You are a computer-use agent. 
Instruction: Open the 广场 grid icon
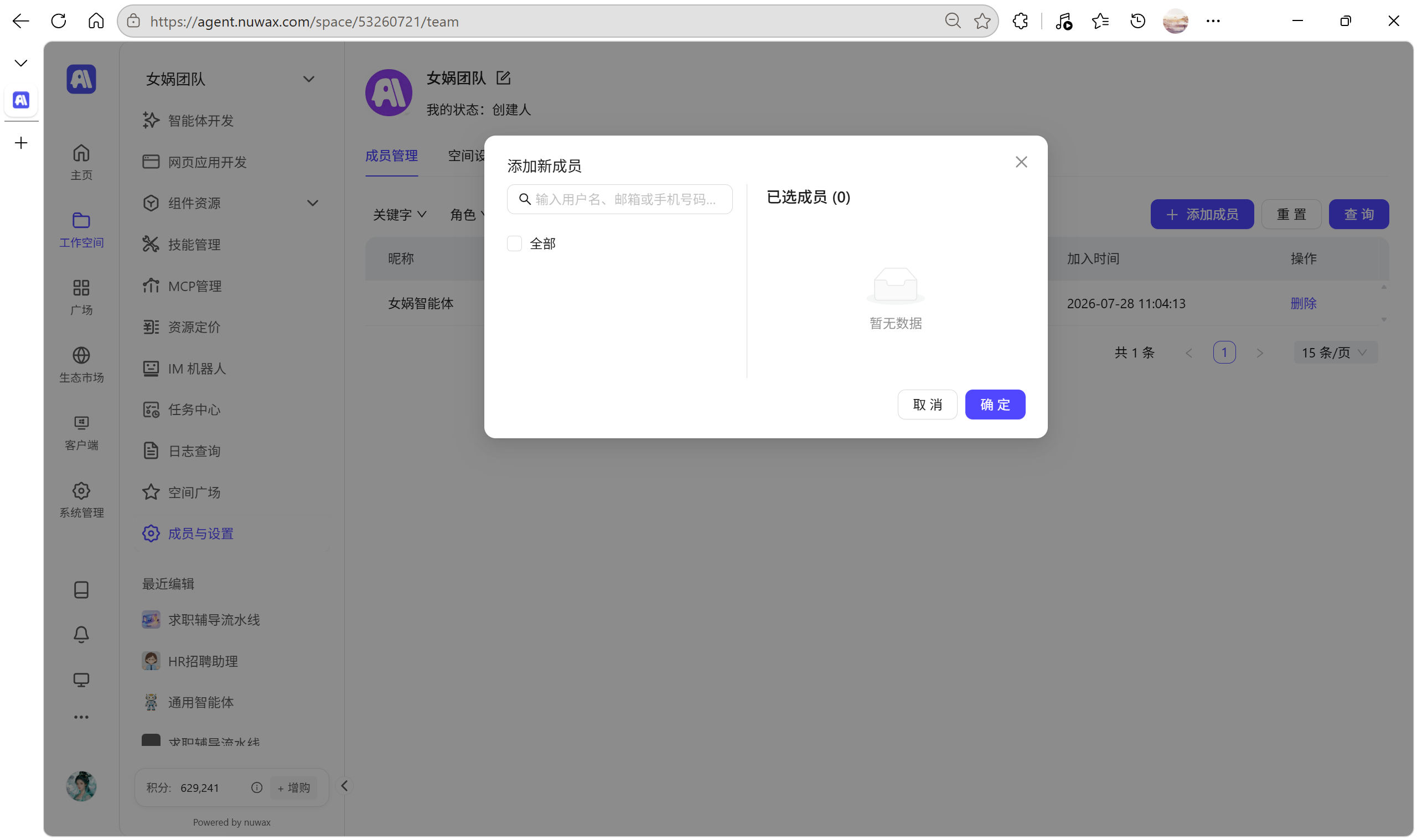point(81,297)
